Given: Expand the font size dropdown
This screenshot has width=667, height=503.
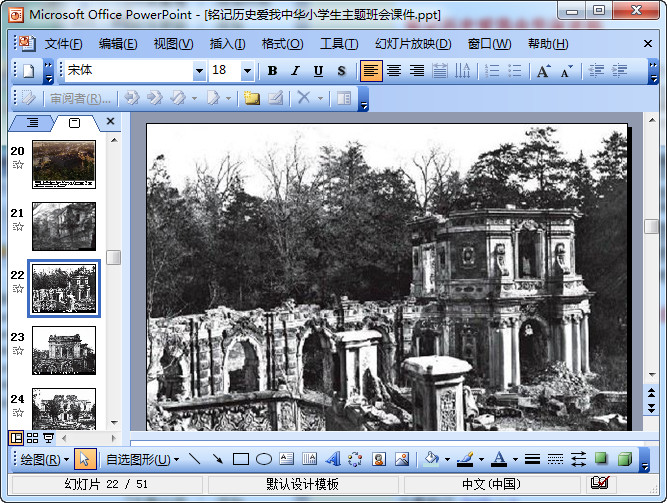Looking at the screenshot, I should click(x=247, y=71).
